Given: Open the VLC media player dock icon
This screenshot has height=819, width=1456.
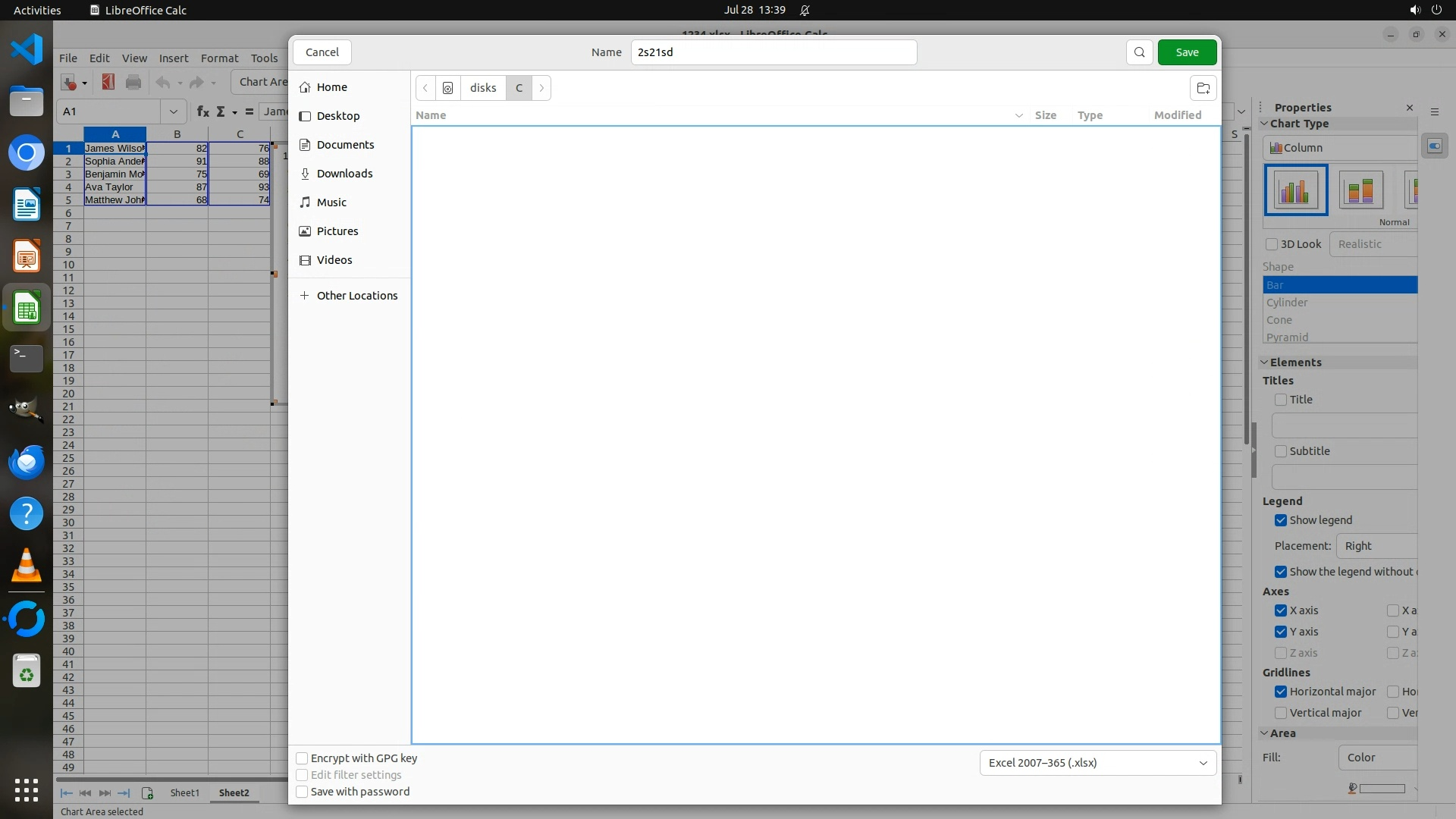Looking at the screenshot, I should click(27, 566).
